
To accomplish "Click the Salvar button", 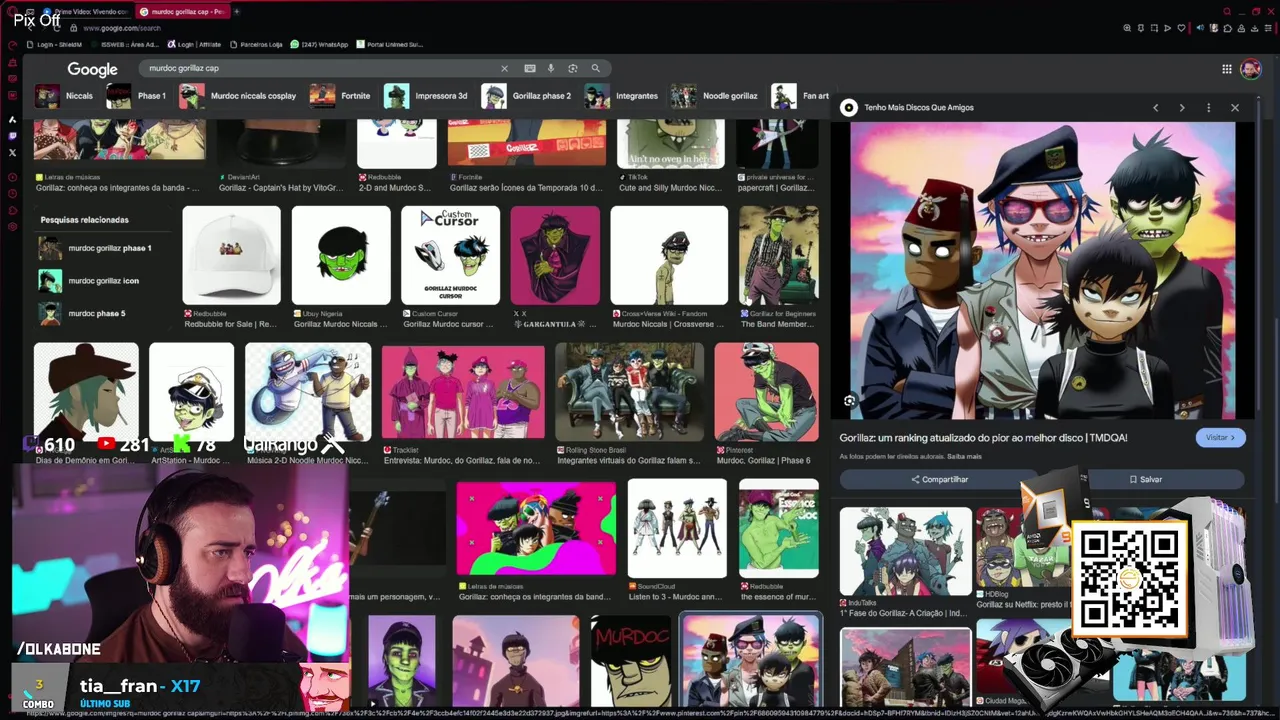I will point(1146,480).
